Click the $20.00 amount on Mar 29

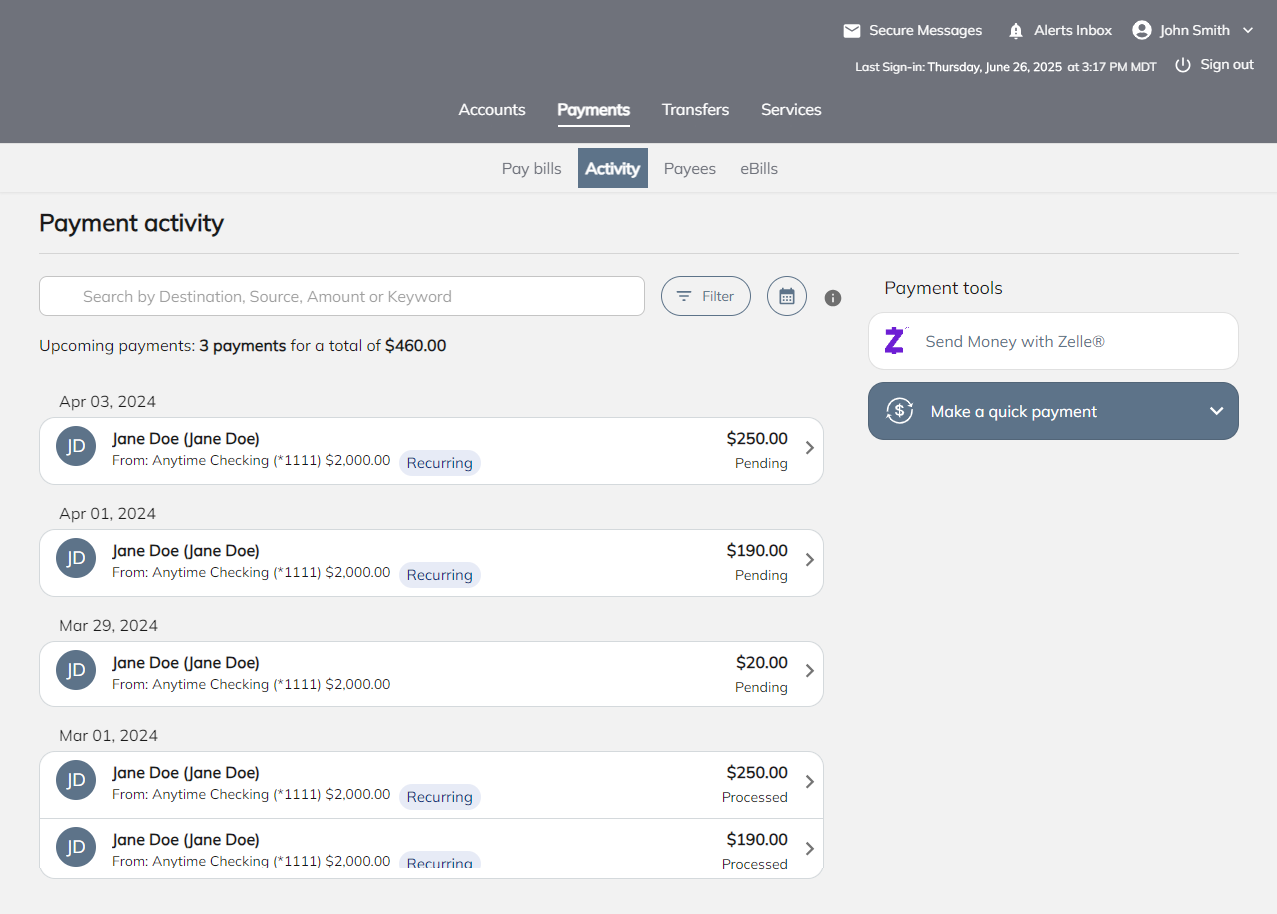(762, 662)
